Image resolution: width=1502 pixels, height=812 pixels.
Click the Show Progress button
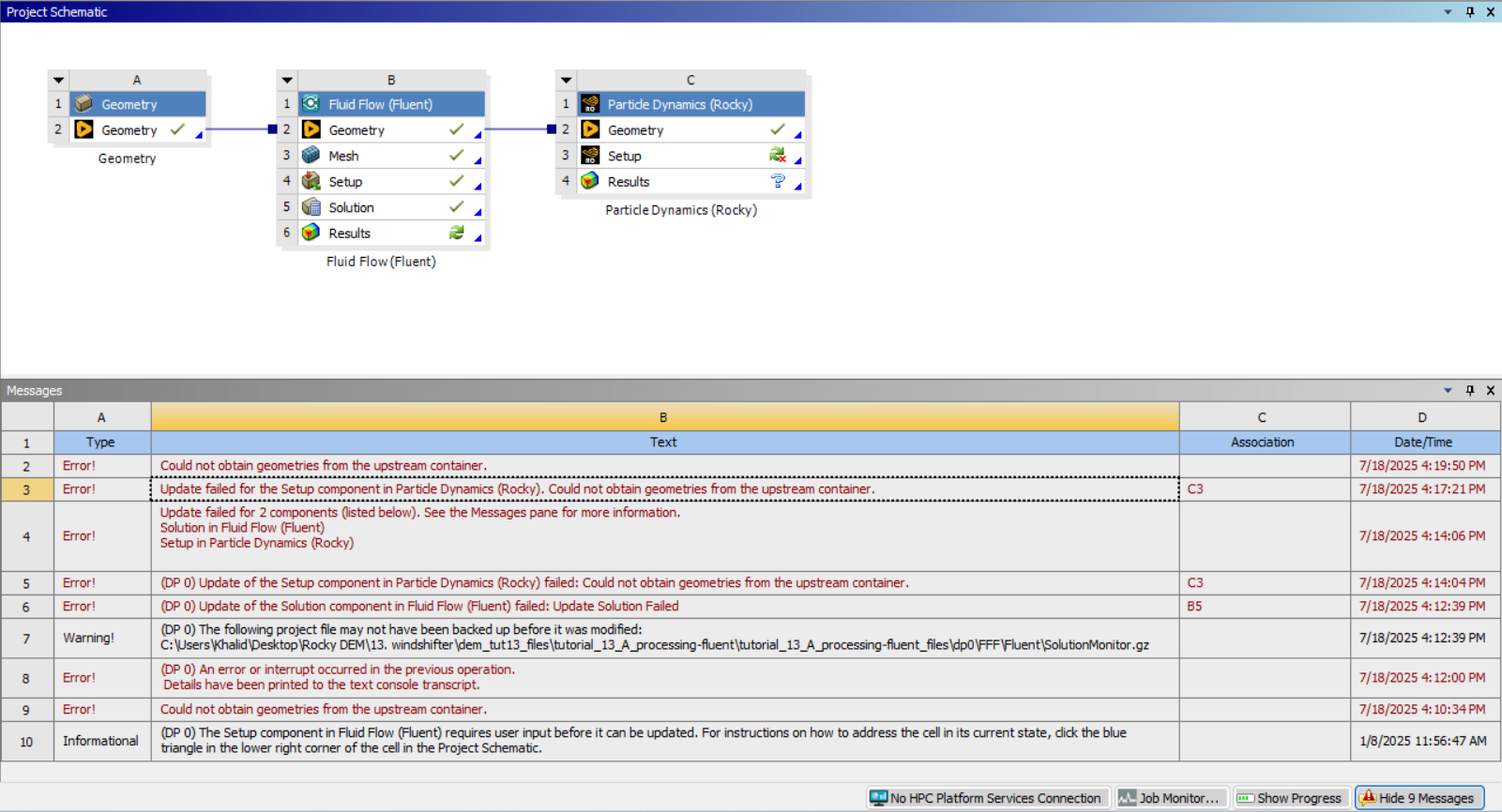coord(1290,798)
